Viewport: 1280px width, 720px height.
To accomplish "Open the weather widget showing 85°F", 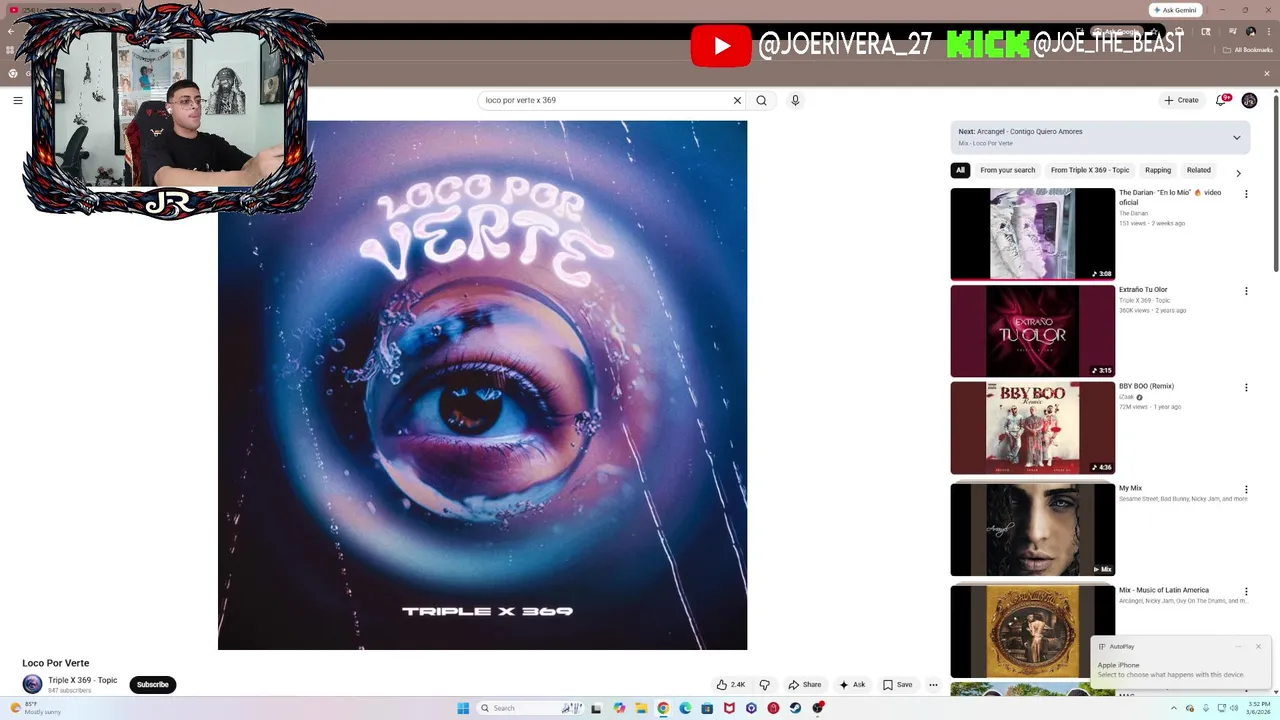I will point(36,708).
